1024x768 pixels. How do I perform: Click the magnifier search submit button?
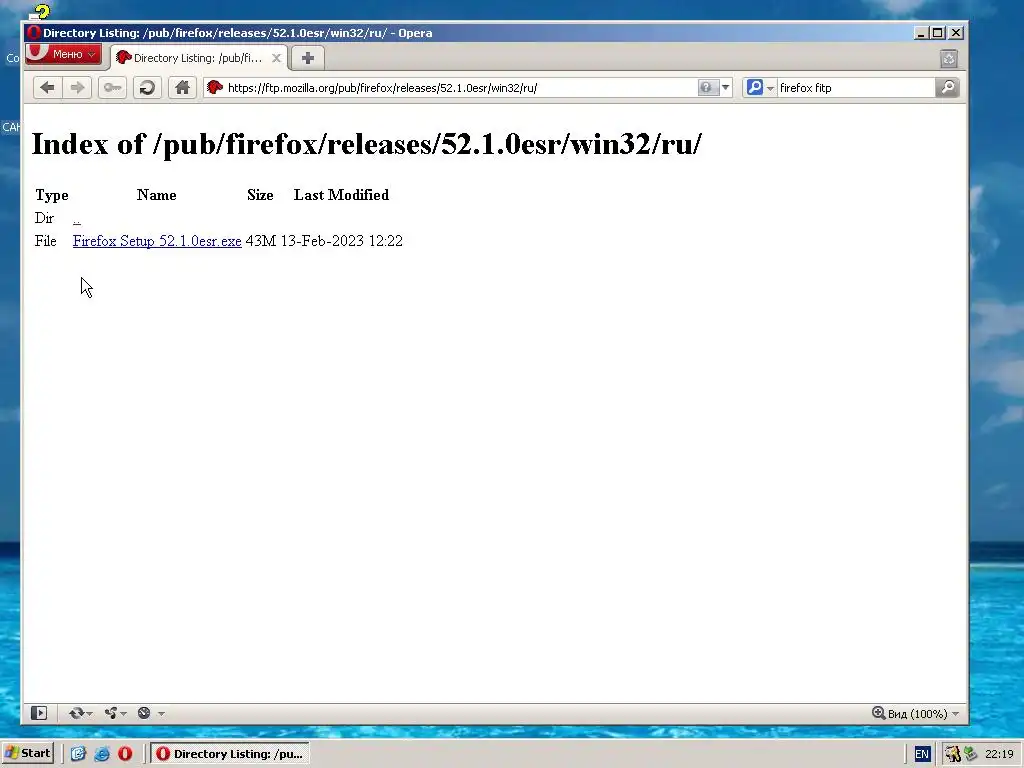point(948,88)
